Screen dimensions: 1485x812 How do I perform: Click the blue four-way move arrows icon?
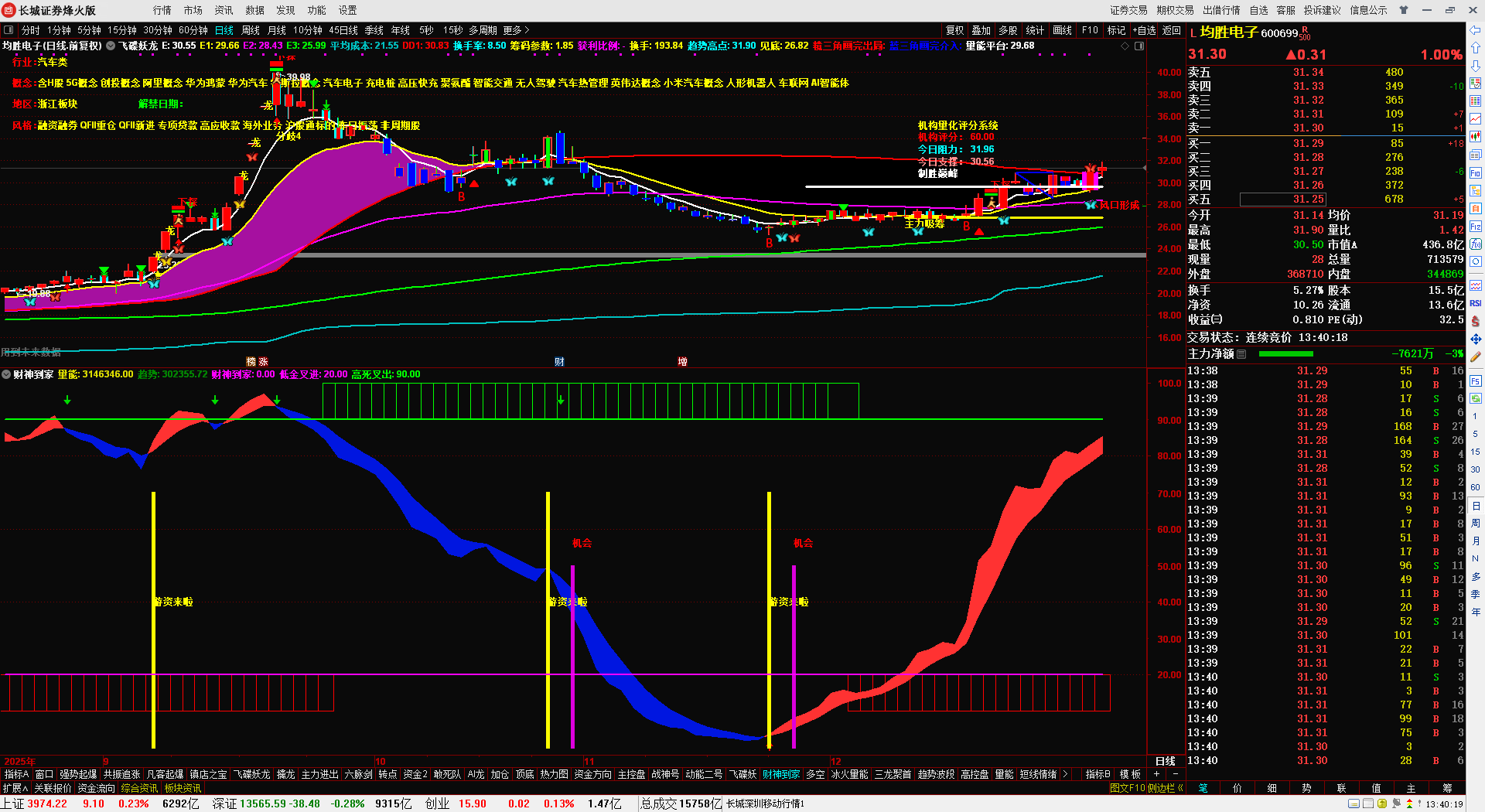[x=1476, y=339]
